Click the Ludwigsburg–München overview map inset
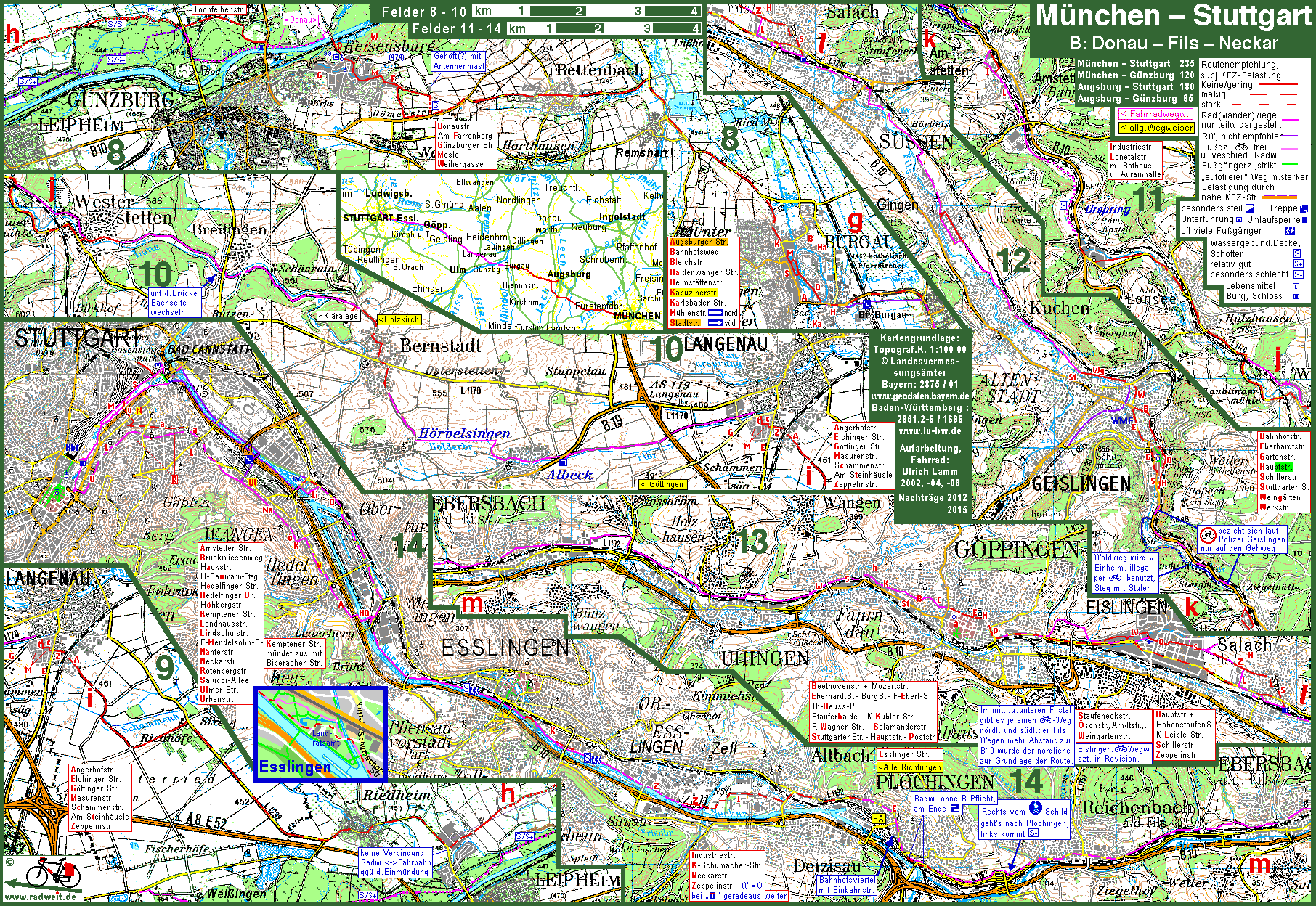Image resolution: width=1316 pixels, height=906 pixels. [x=501, y=251]
